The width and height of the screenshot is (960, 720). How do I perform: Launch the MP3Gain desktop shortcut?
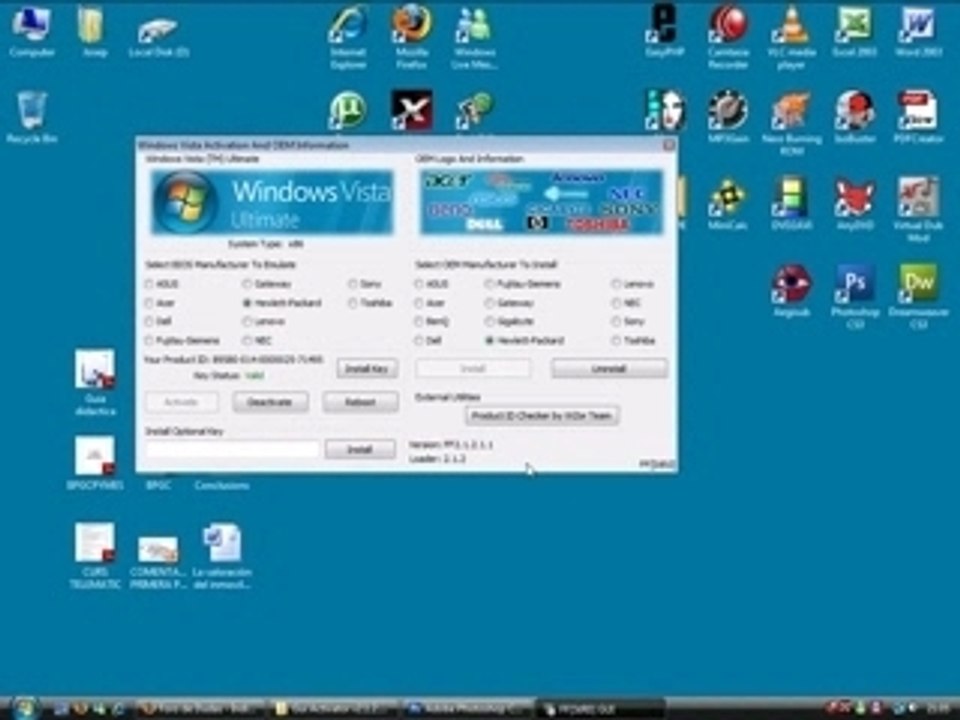tap(728, 117)
